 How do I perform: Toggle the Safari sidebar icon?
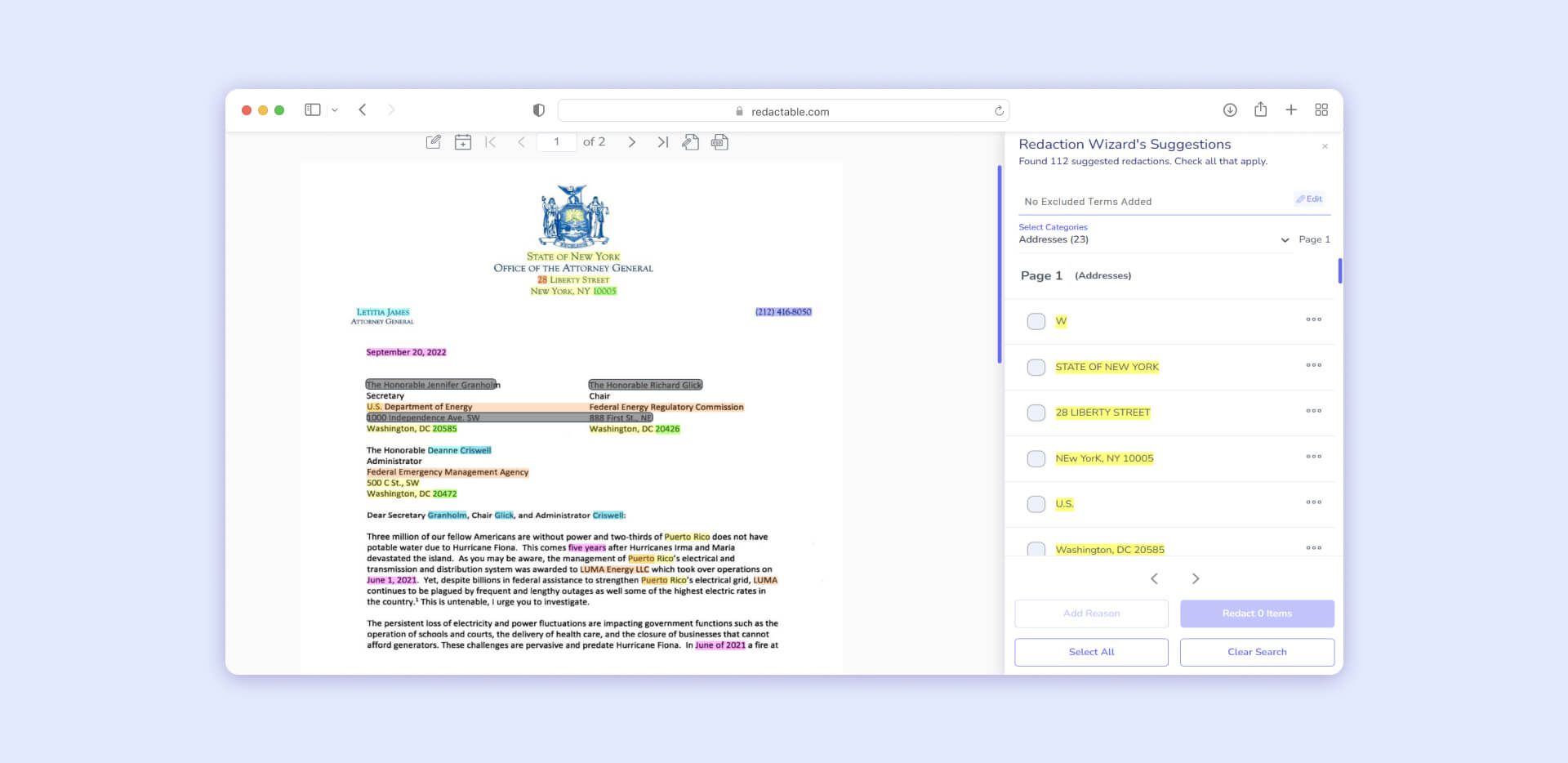(313, 109)
